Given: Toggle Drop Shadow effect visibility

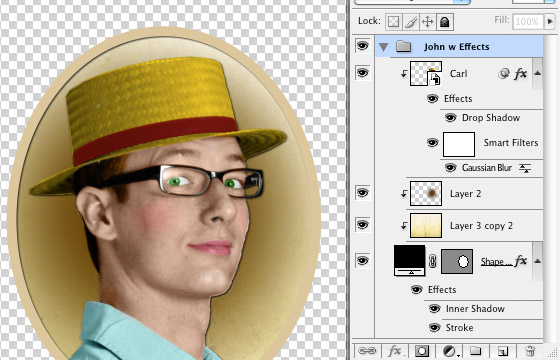Looking at the screenshot, I should pyautogui.click(x=450, y=117).
